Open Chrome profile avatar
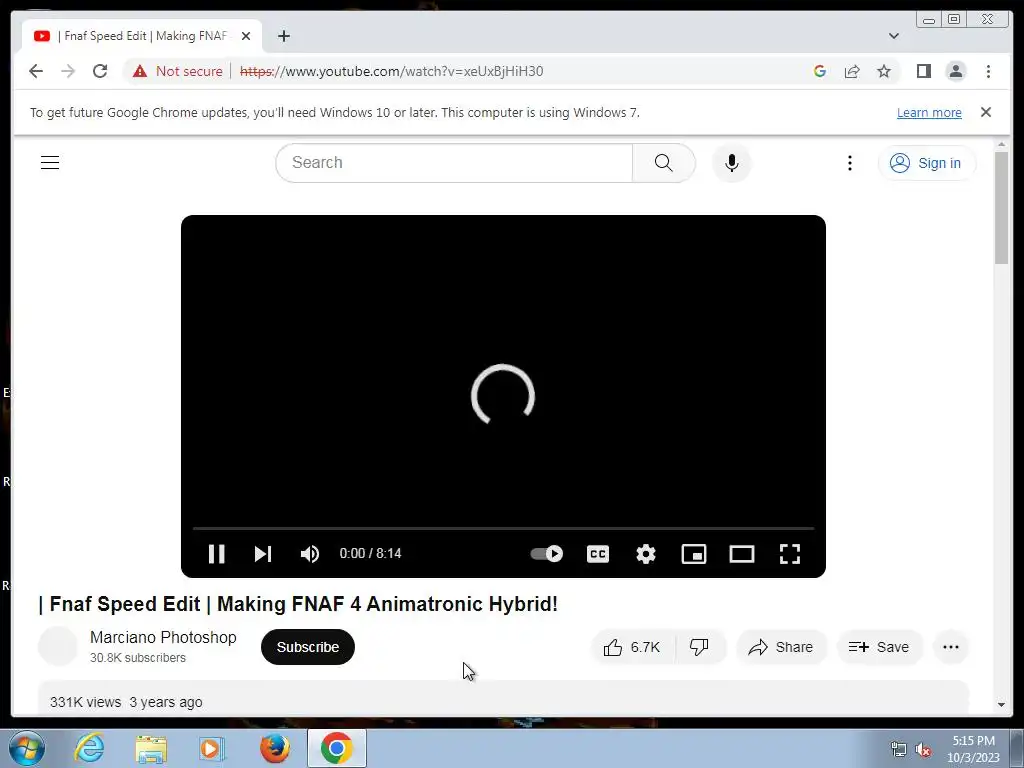Image resolution: width=1024 pixels, height=768 pixels. [956, 71]
